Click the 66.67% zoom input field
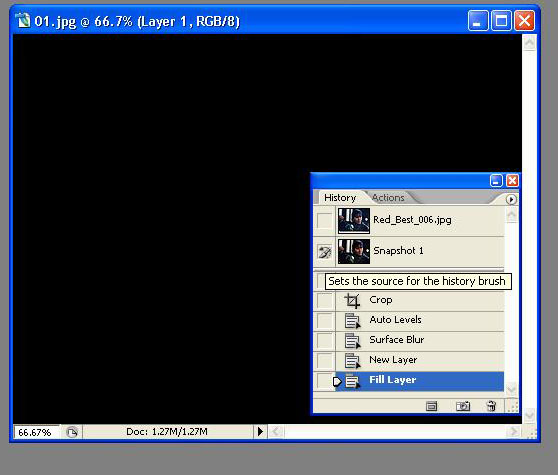Viewport: 558px width, 475px height. (x=36, y=432)
